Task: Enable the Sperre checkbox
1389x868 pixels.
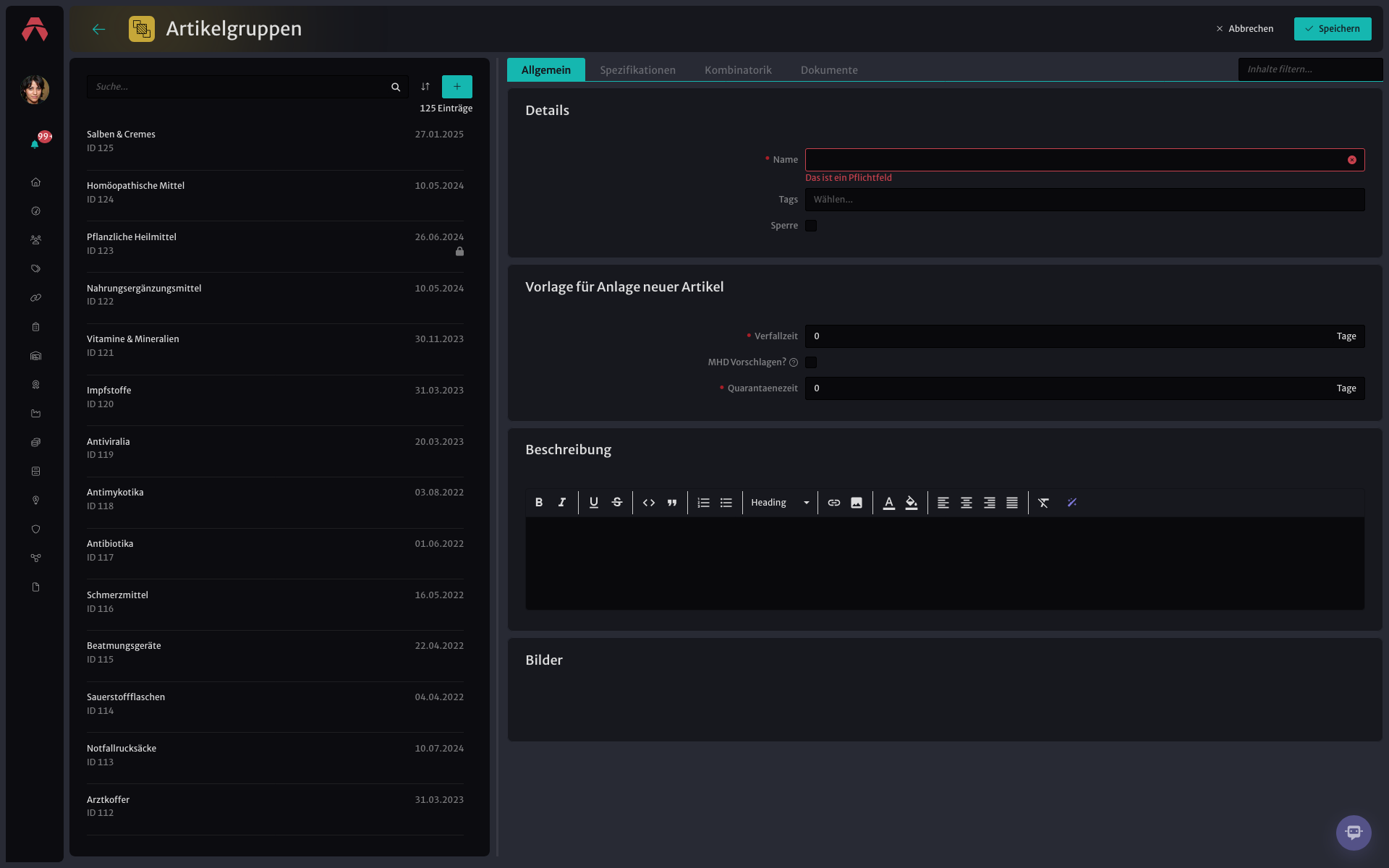Action: pyautogui.click(x=811, y=226)
